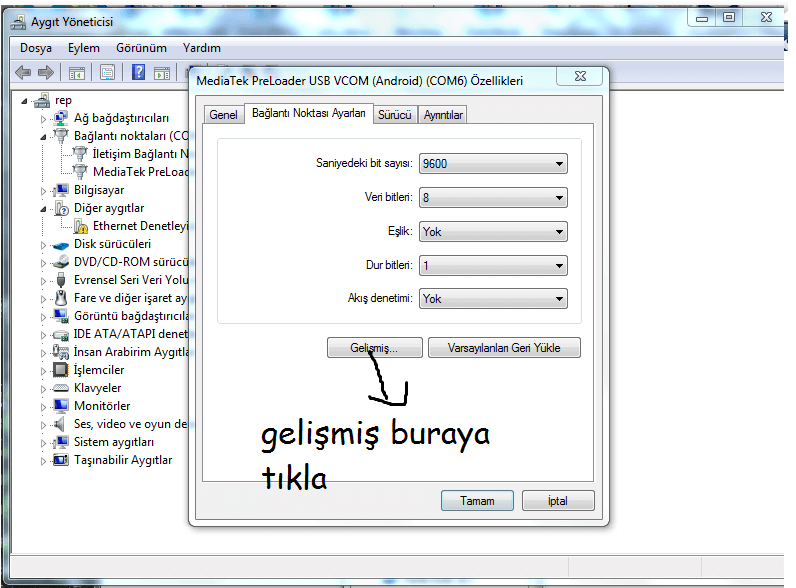Click the Properties sheet icon in the toolbar
The image size is (796, 588).
(x=107, y=72)
